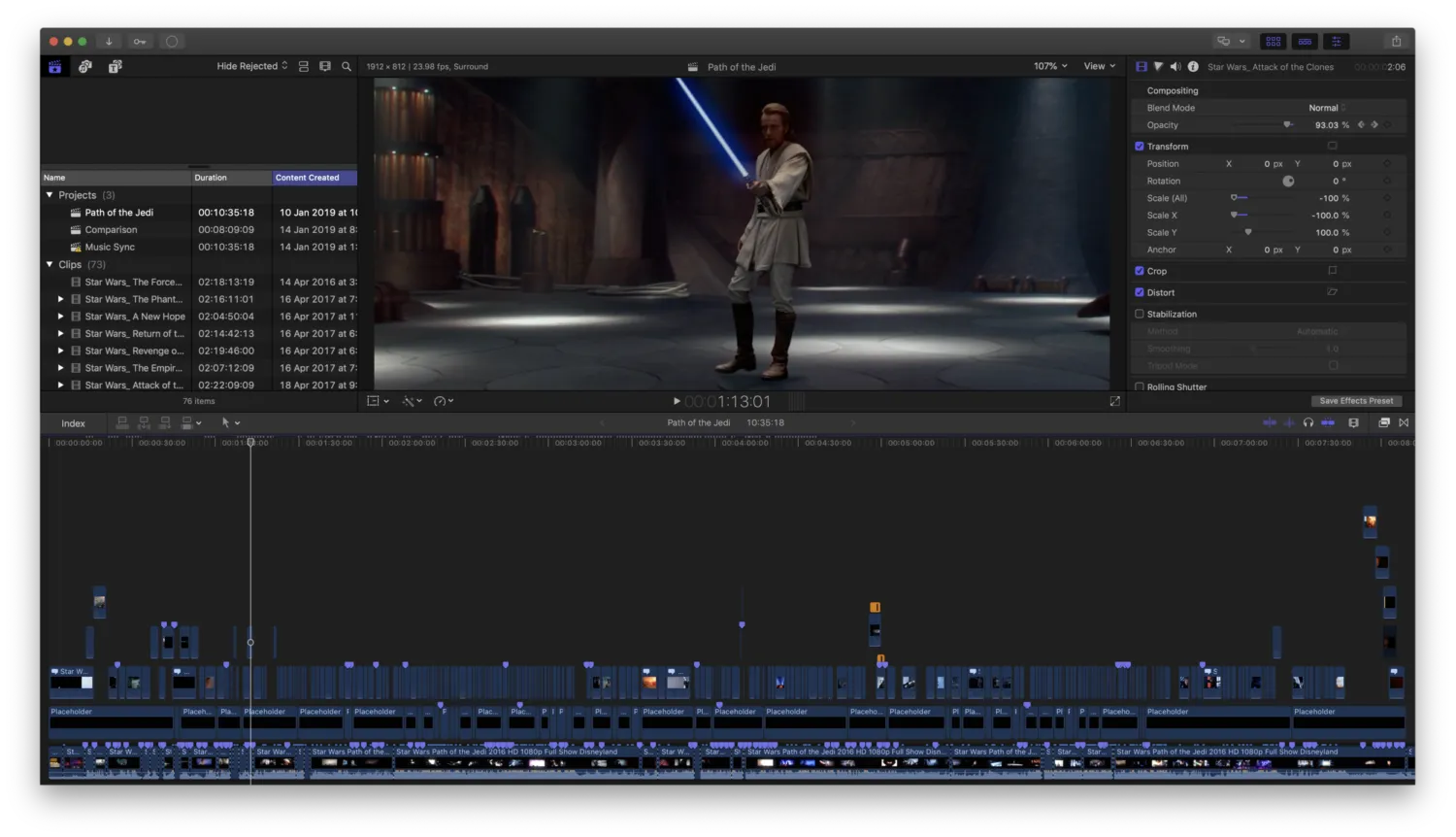Sort browser by Name column header
Image resolution: width=1456 pixels, height=837 pixels.
tap(116, 178)
